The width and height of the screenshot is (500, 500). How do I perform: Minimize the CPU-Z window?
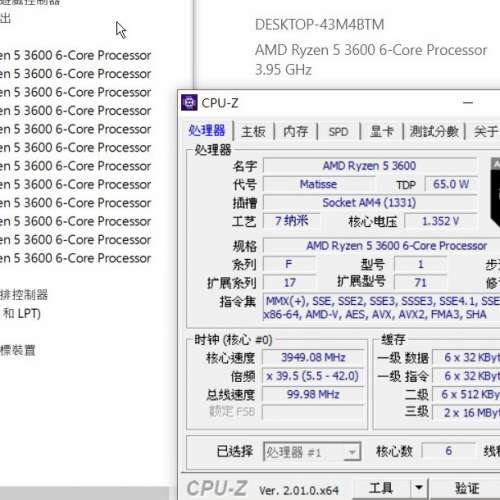(468, 103)
